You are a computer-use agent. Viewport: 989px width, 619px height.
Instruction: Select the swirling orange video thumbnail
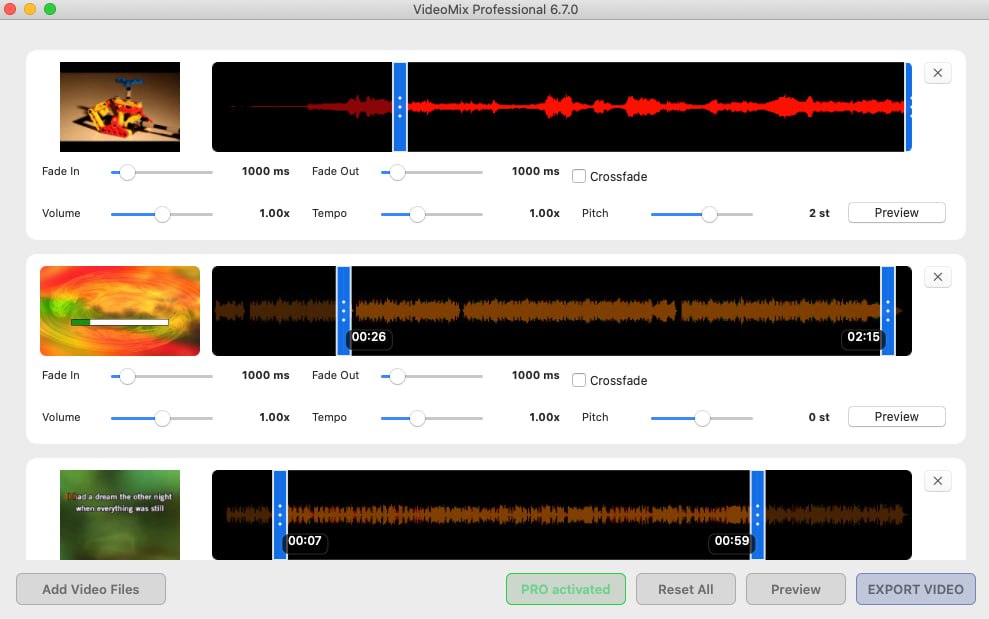pyautogui.click(x=120, y=311)
